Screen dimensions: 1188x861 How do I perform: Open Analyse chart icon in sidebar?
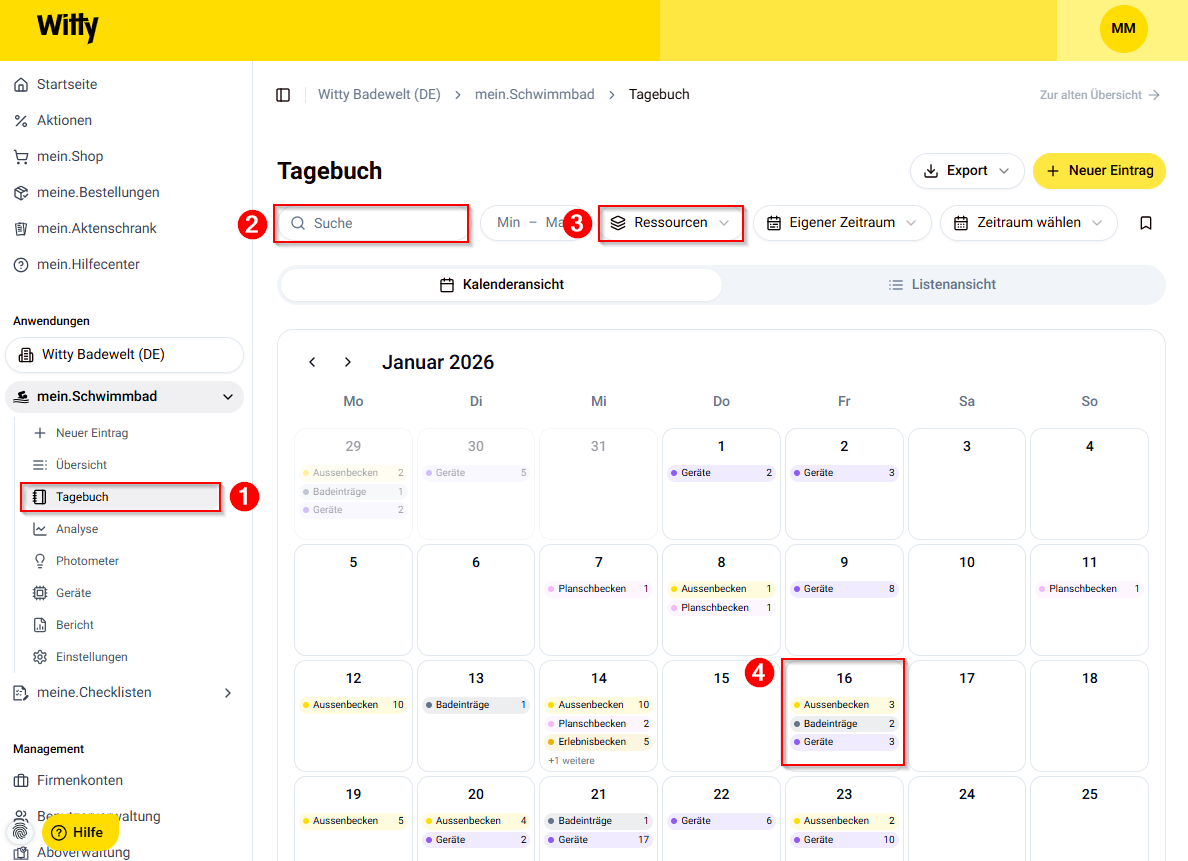40,529
